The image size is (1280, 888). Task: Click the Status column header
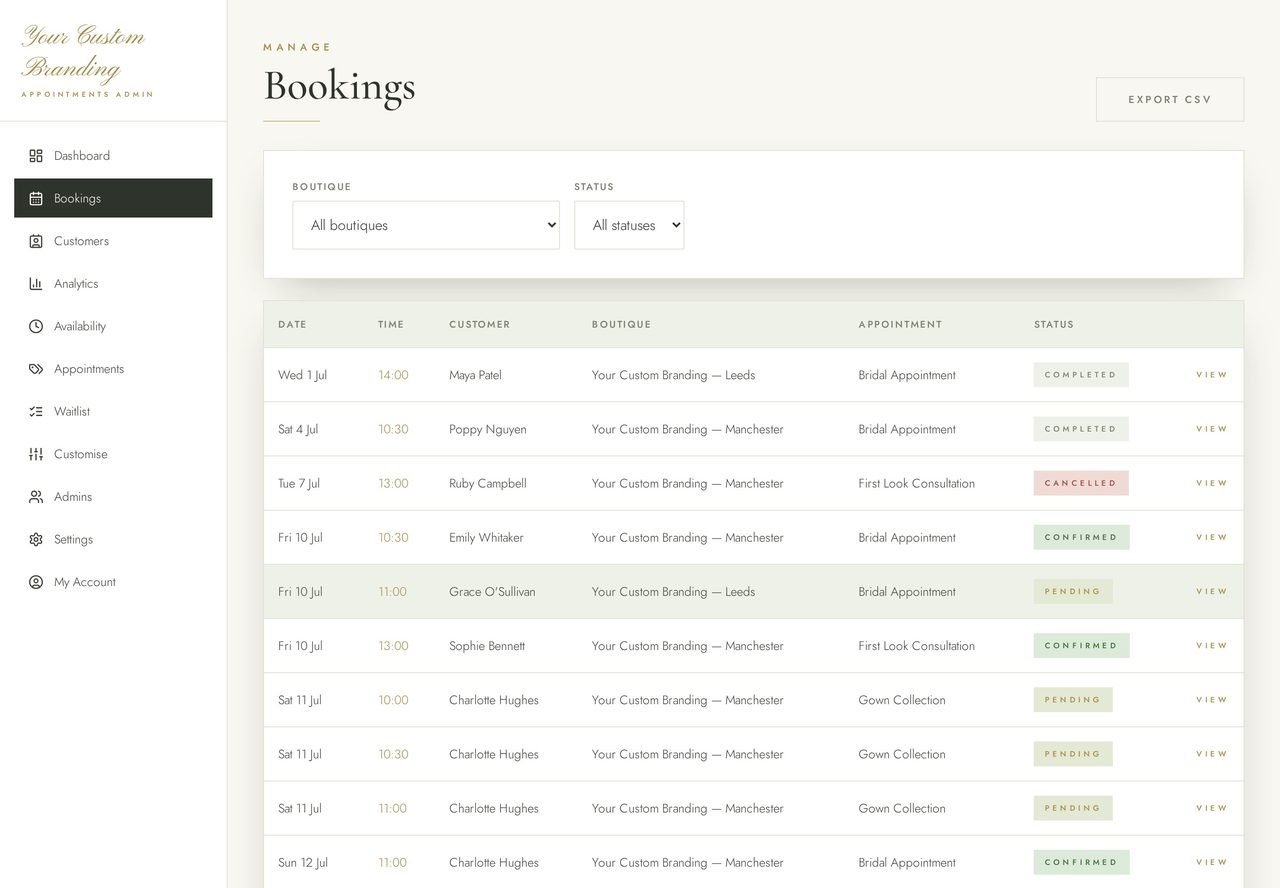tap(1054, 325)
